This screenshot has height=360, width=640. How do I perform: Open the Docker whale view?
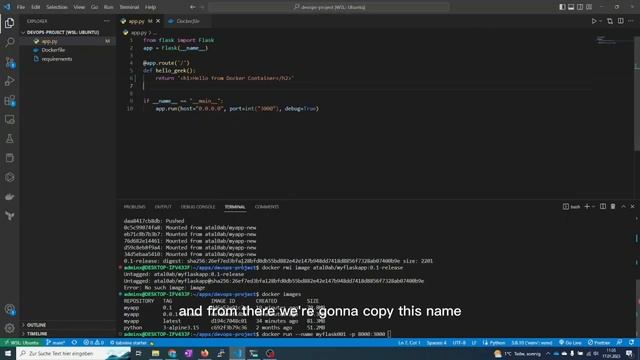[9, 197]
